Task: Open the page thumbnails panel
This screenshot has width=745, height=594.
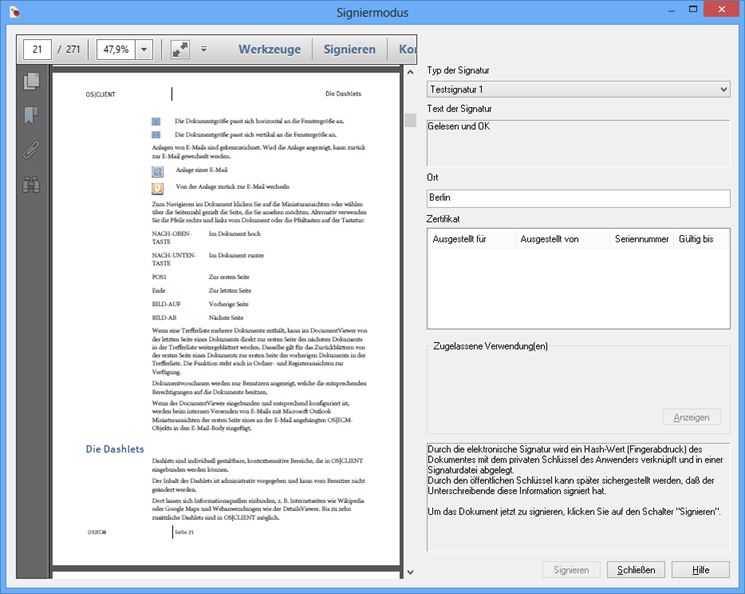Action: [x=31, y=82]
